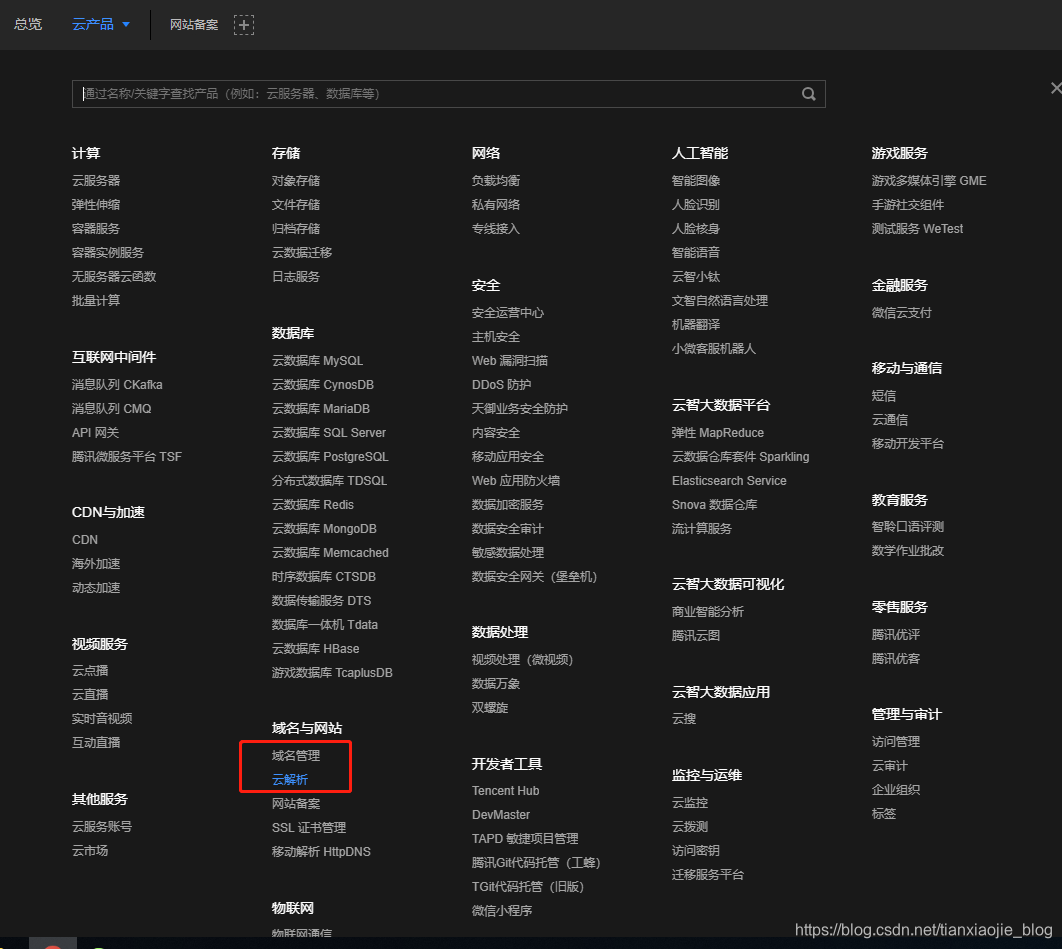The width and height of the screenshot is (1062, 949).
Task: Open 腾讯优评 link
Action: pos(895,635)
